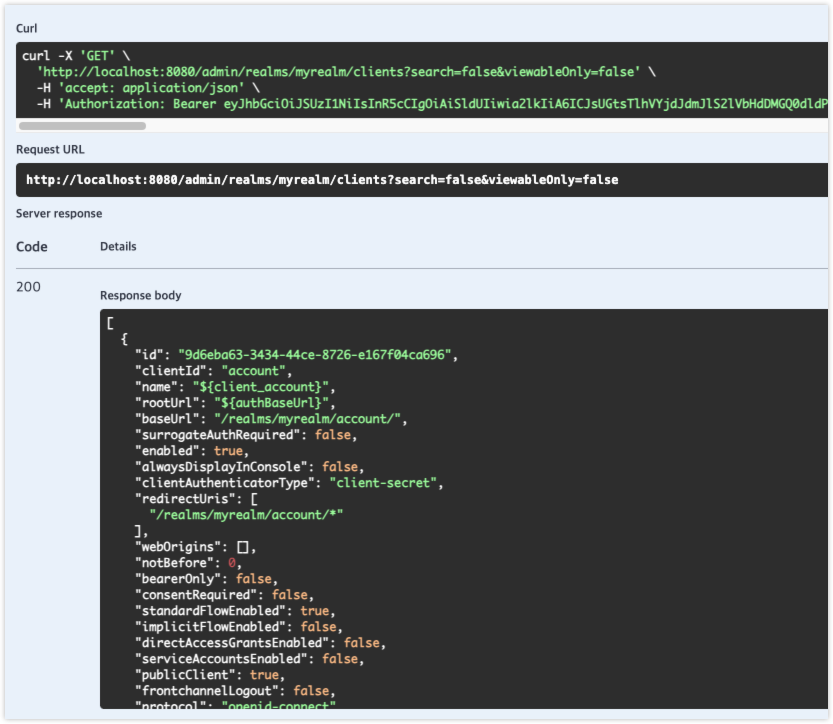This screenshot has width=833, height=724.
Task: Click the baseUrl value "/realms/myrealm/account/"
Action: pos(308,419)
